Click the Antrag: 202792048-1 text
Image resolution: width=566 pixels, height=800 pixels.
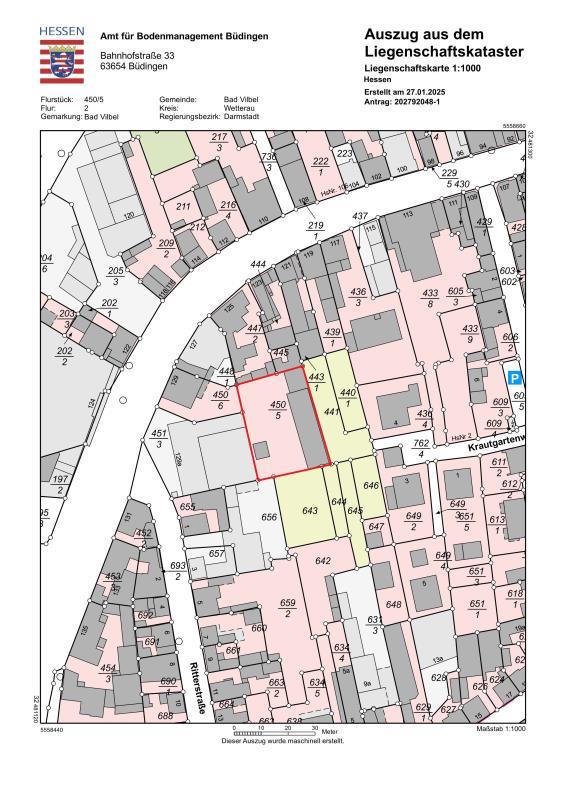coord(402,102)
